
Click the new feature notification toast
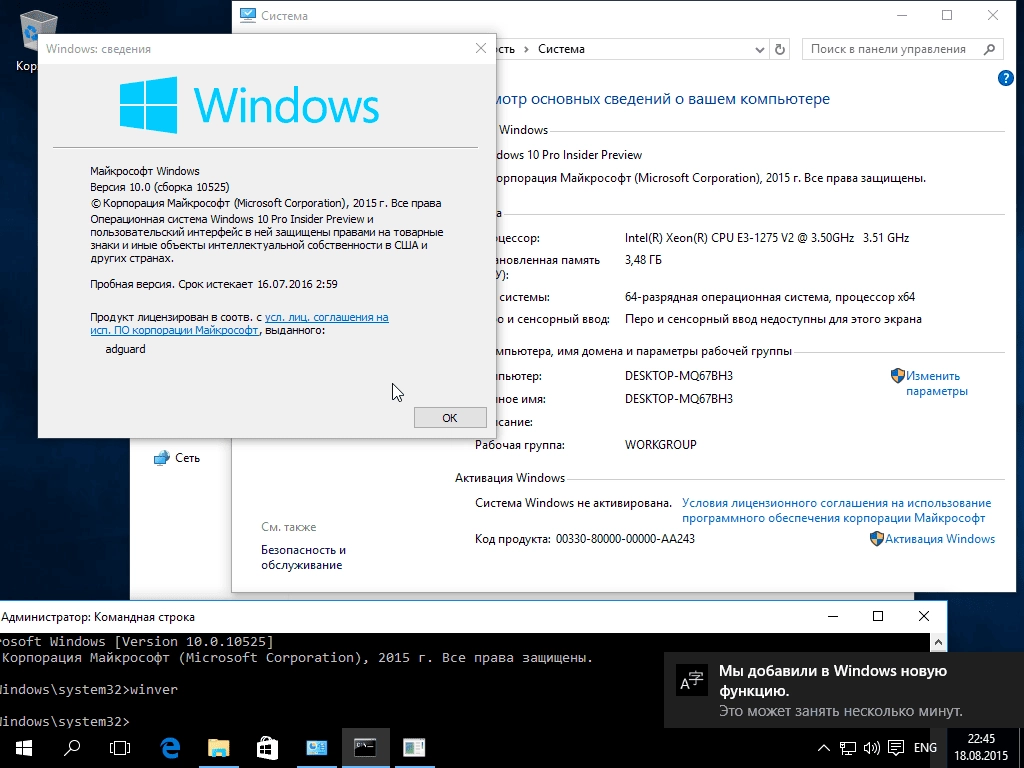tap(844, 690)
